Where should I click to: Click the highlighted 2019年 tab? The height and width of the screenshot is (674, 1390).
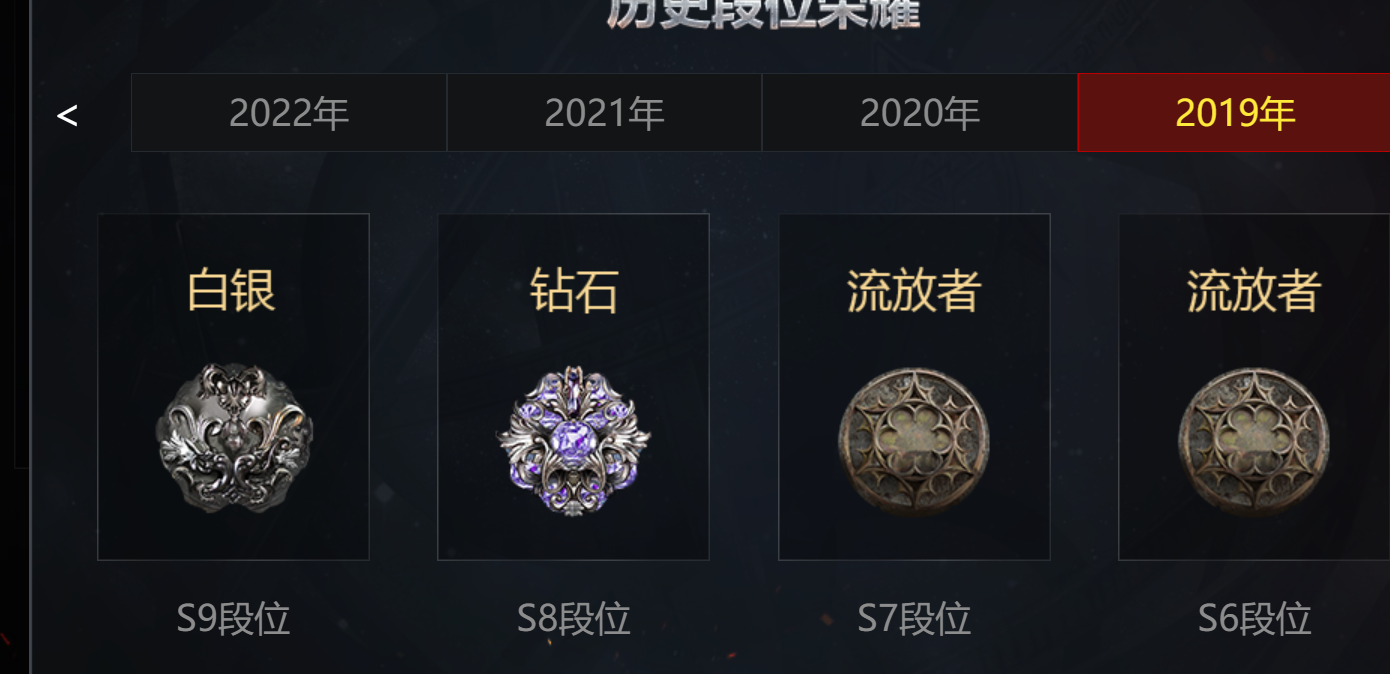point(1235,113)
